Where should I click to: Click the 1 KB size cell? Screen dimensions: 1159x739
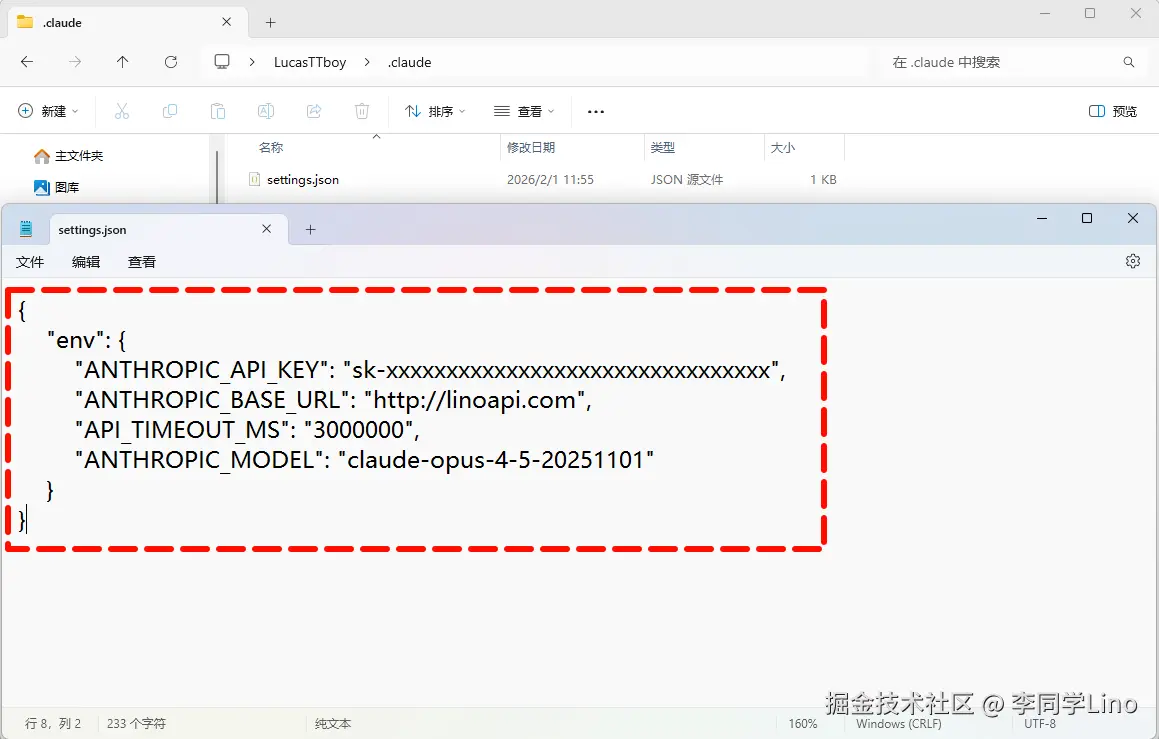coord(823,180)
